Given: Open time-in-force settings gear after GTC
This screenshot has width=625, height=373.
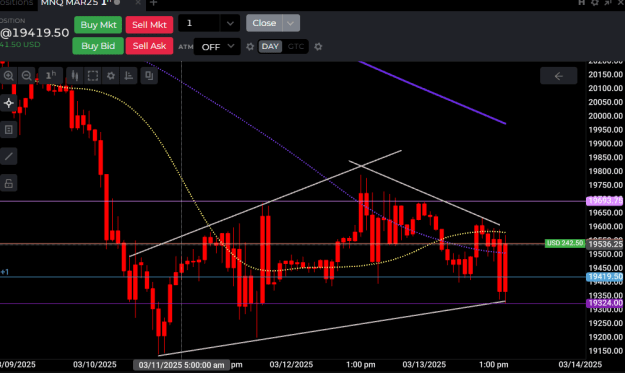Looking at the screenshot, I should click(318, 47).
